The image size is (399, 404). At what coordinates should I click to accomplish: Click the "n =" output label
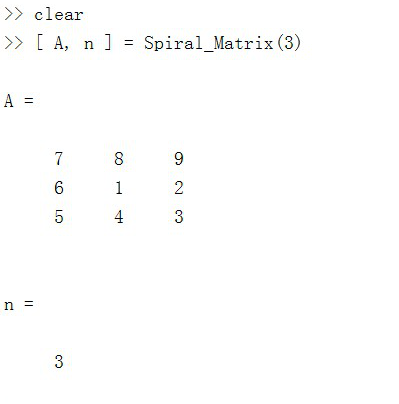click(19, 304)
